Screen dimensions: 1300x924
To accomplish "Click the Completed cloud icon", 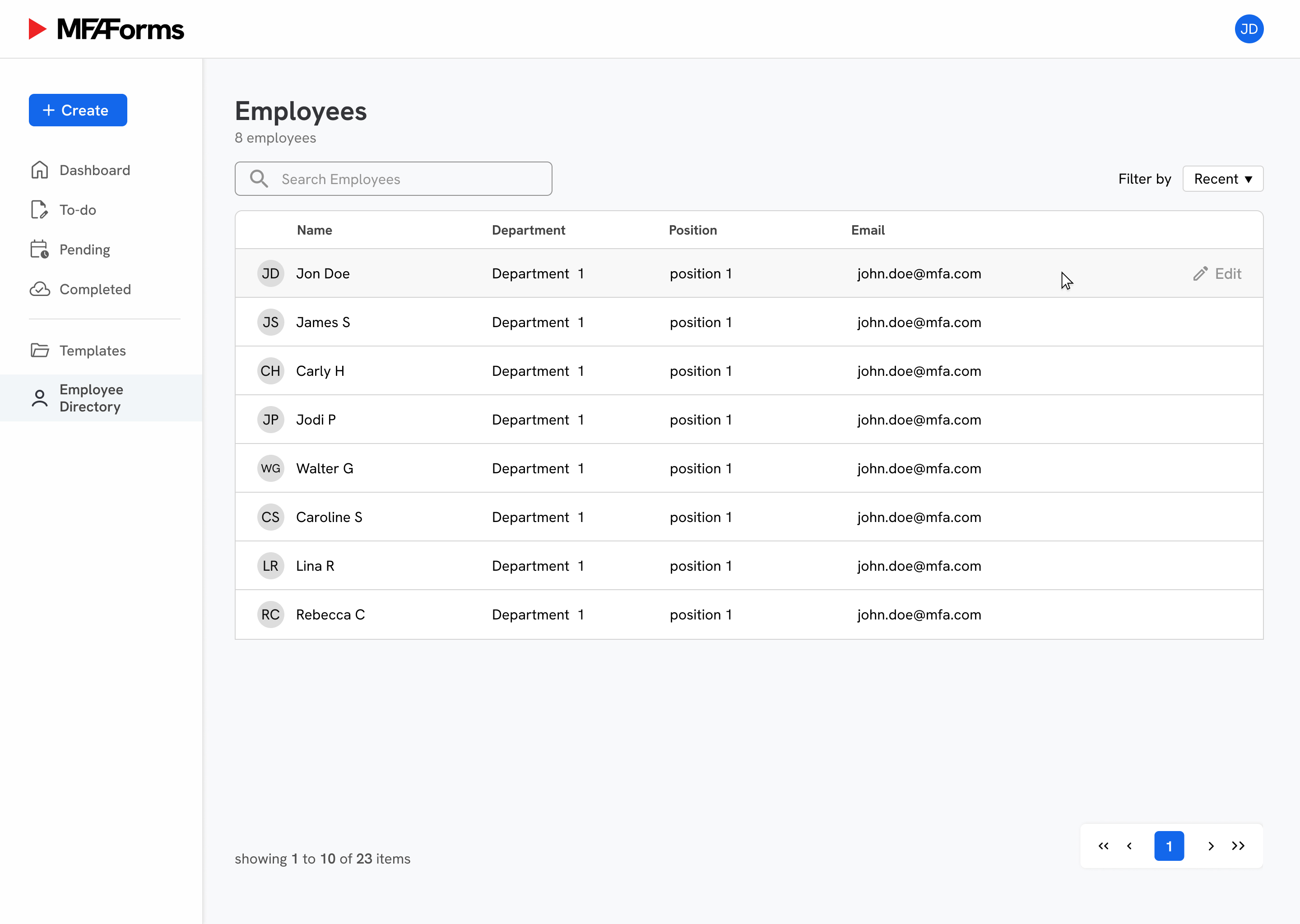I will tap(39, 289).
